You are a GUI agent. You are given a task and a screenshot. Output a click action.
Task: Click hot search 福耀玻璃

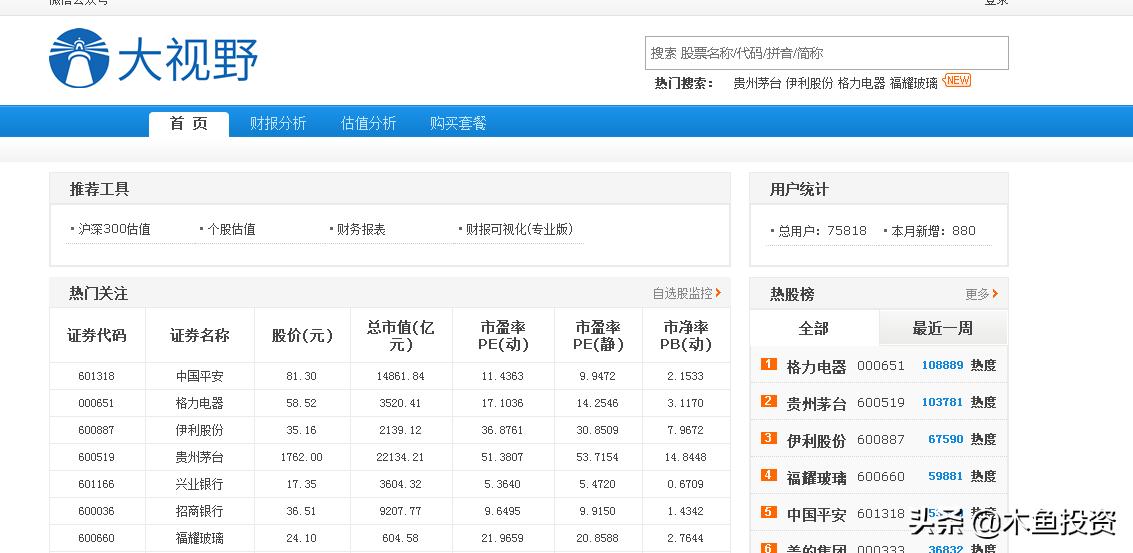(913, 83)
